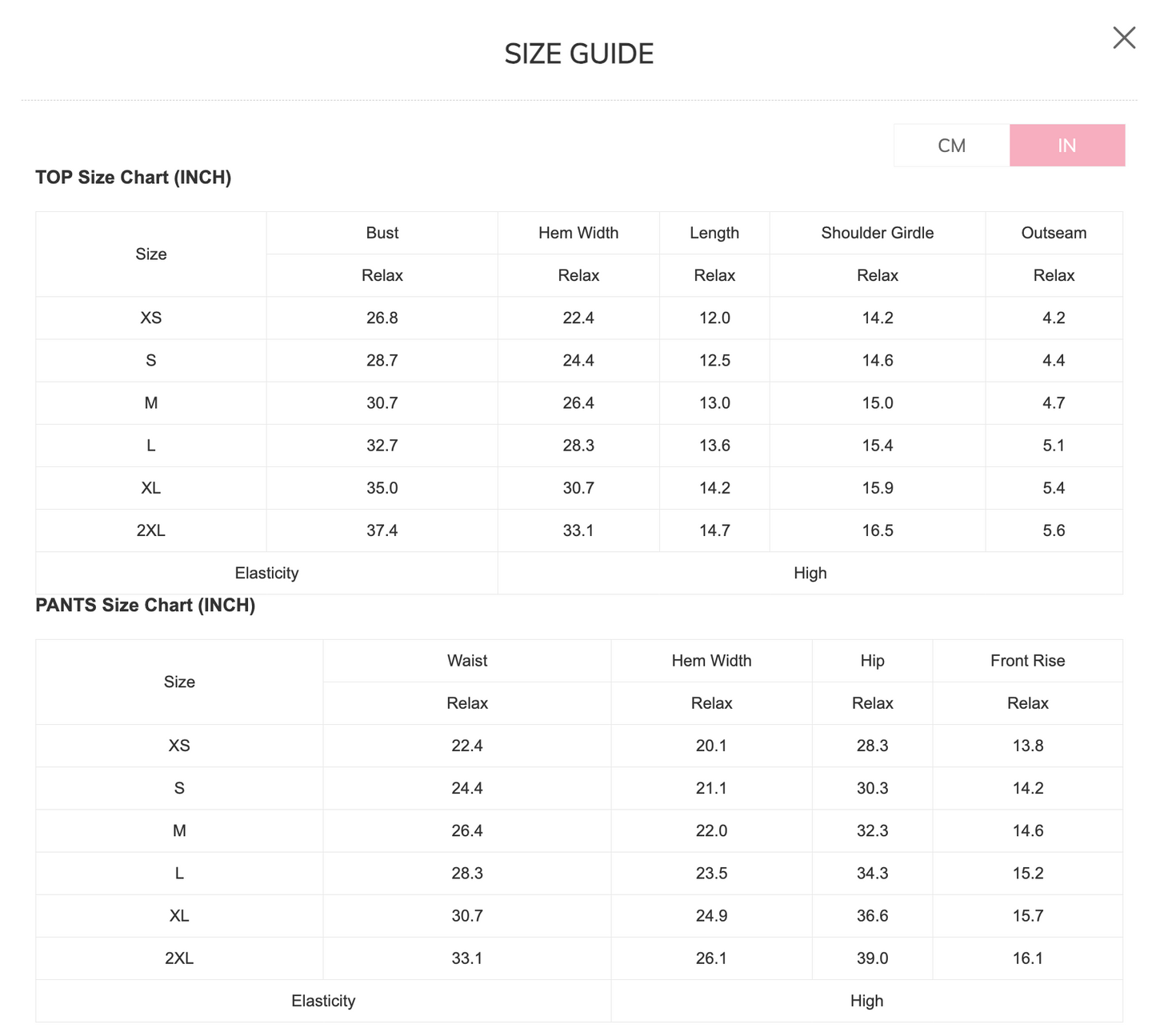Image resolution: width=1156 pixels, height=1036 pixels.
Task: Select the IN unit toggle
Action: (x=1067, y=145)
